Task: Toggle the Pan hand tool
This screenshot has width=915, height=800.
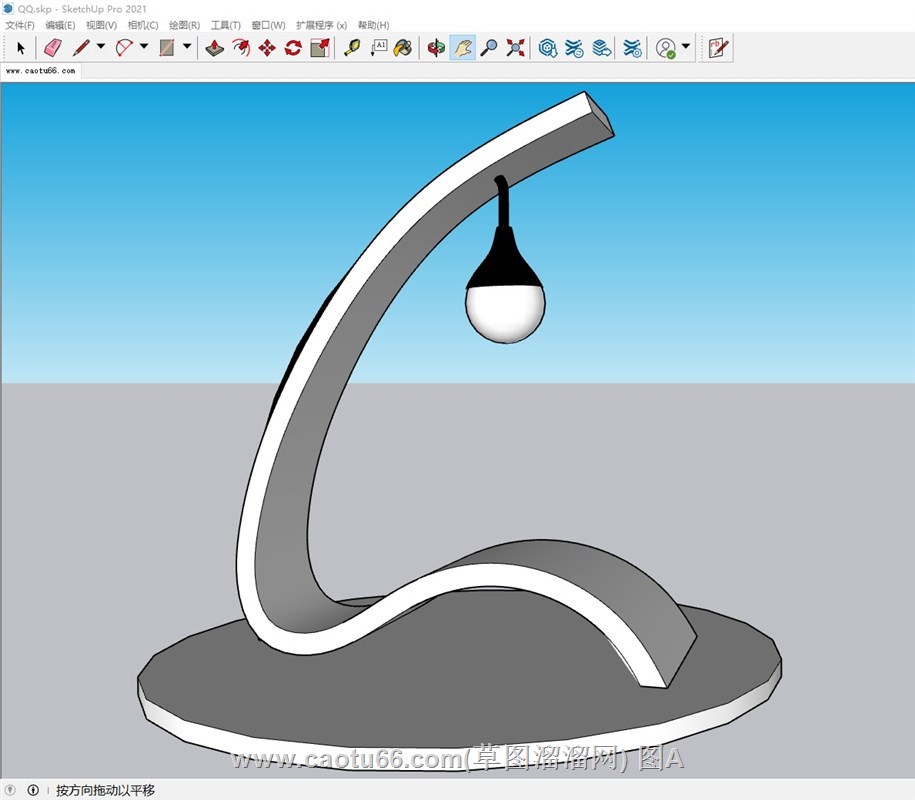Action: point(462,47)
